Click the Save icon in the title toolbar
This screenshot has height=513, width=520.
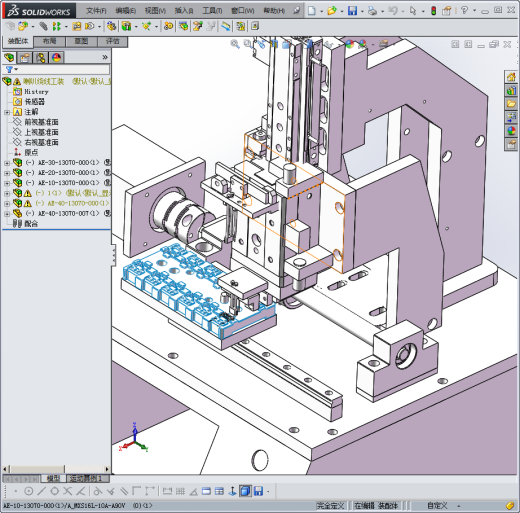352,11
